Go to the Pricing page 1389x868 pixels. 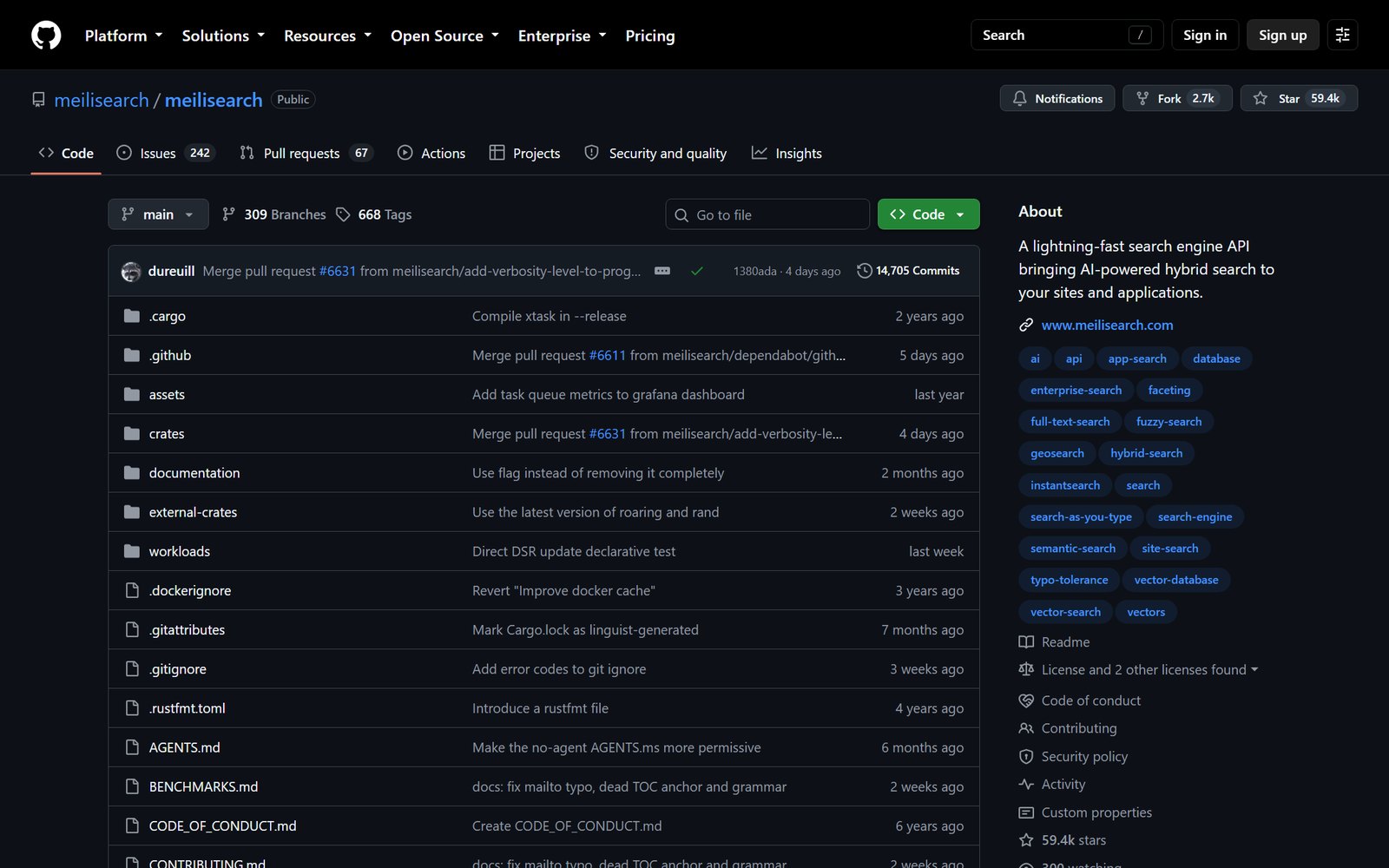pyautogui.click(x=650, y=36)
